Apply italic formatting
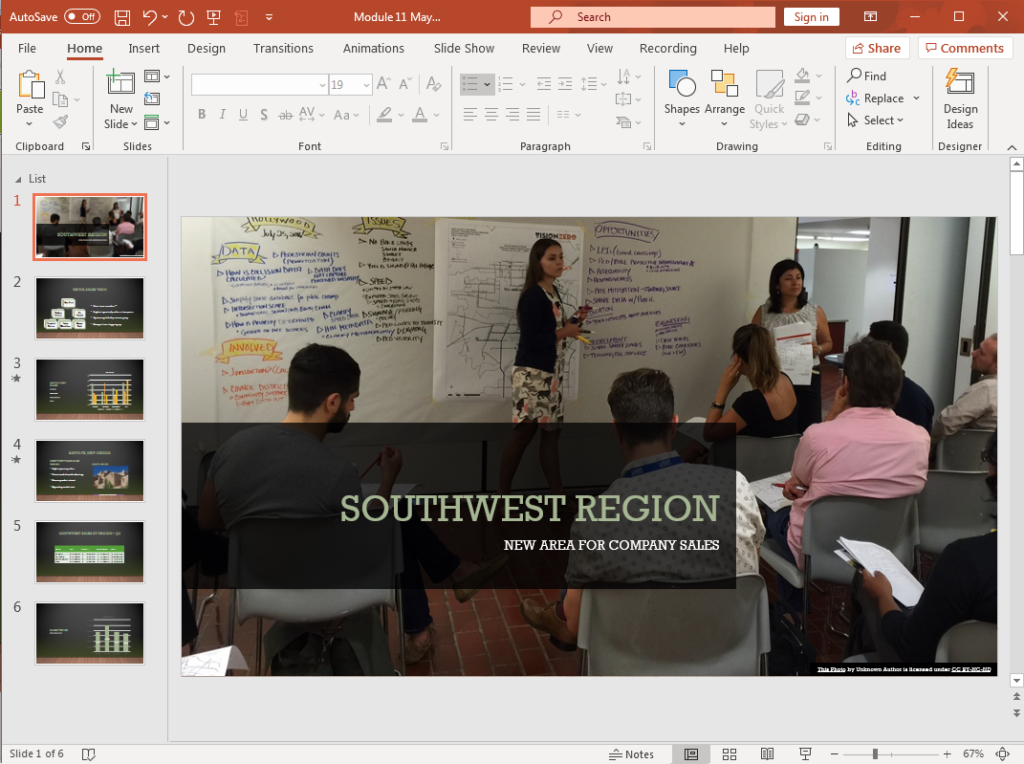The height and width of the screenshot is (764, 1024). 222,115
